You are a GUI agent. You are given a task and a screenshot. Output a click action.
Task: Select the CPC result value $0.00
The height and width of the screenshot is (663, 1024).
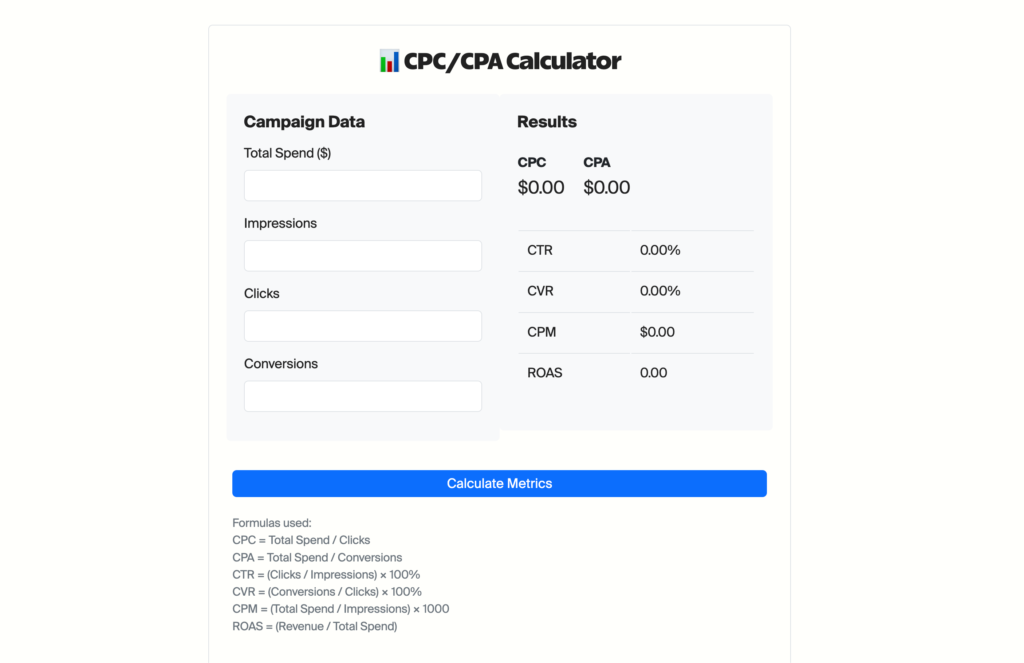(540, 187)
